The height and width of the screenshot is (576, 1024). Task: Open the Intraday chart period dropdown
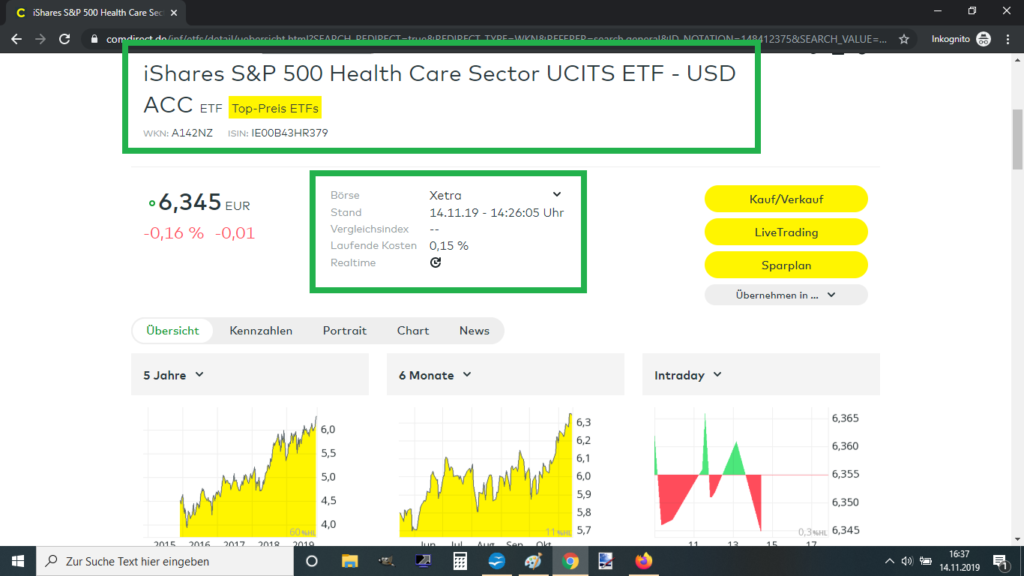point(688,375)
